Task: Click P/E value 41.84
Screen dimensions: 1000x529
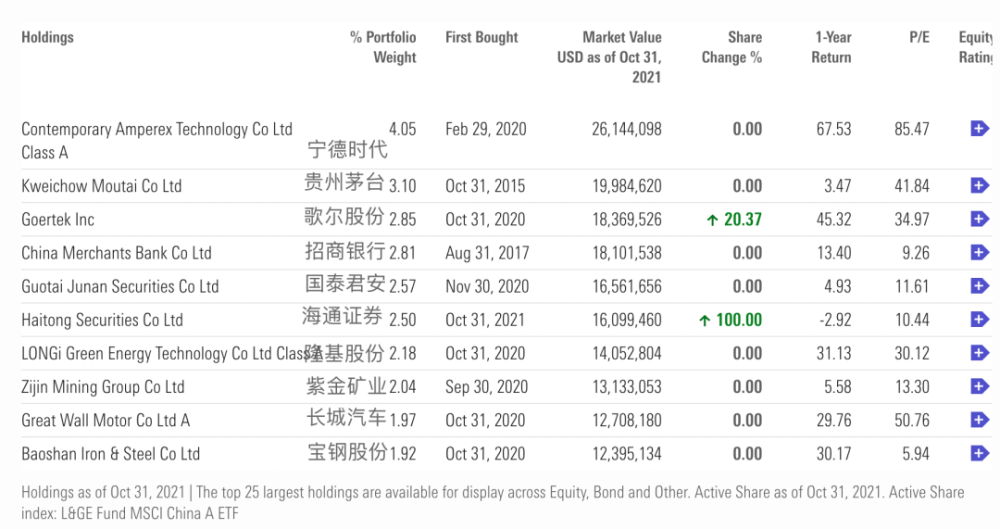Action: (x=911, y=186)
